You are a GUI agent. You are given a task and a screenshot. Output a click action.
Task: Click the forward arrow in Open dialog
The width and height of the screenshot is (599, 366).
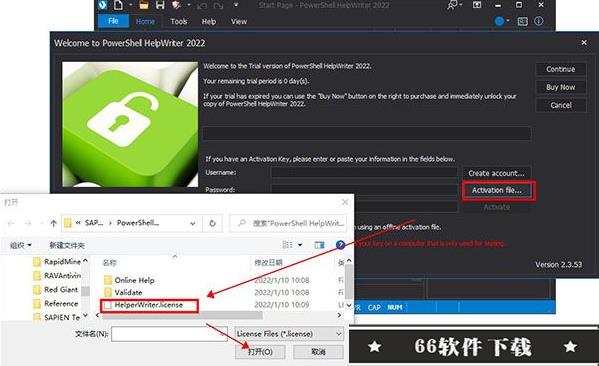[x=28, y=223]
